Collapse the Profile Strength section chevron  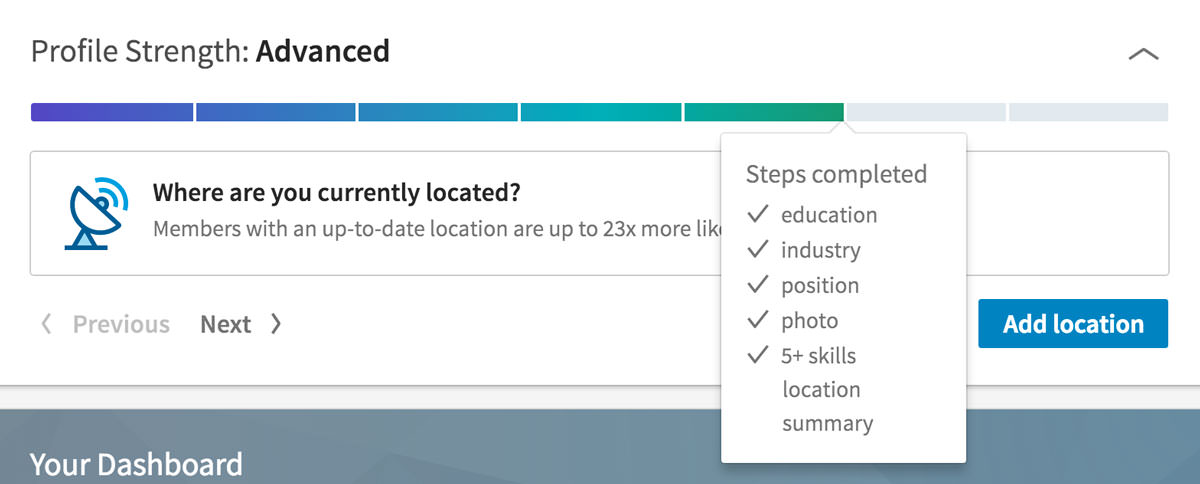[1143, 54]
